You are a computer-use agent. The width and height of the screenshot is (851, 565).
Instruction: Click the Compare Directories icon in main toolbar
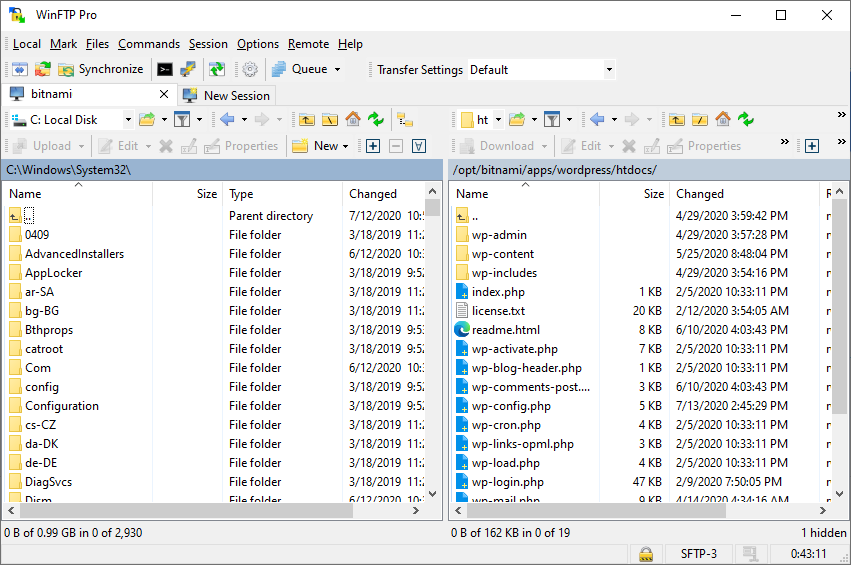click(x=20, y=69)
